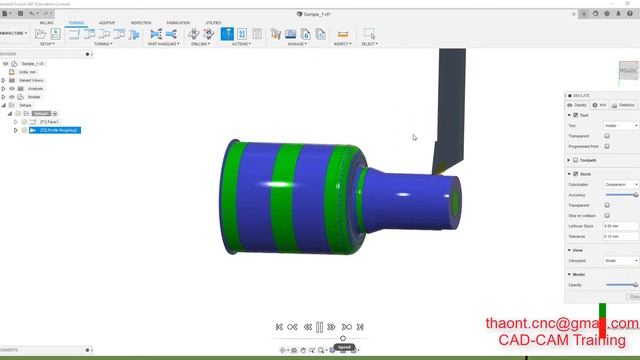Click the NC program sheet icon in Setup
The image size is (640, 360).
coord(56,34)
